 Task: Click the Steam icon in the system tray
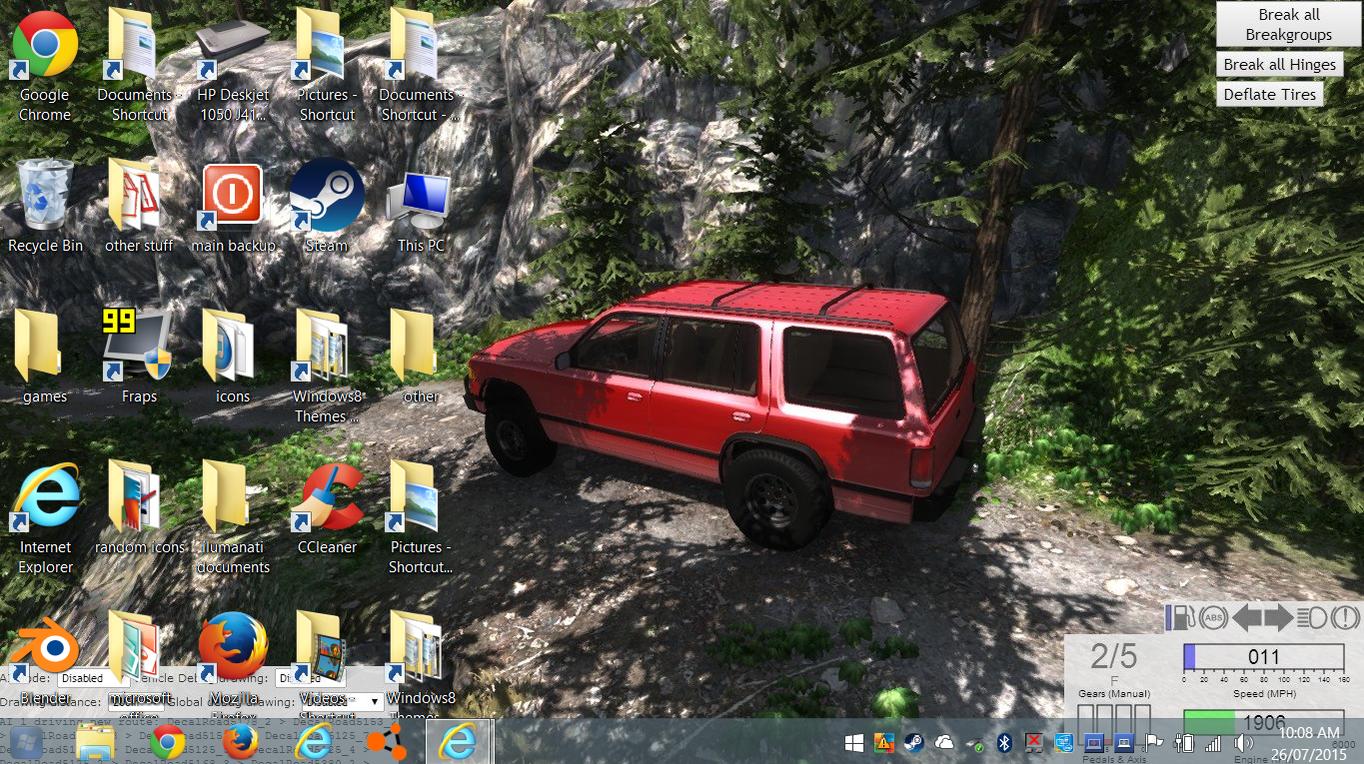tap(913, 743)
